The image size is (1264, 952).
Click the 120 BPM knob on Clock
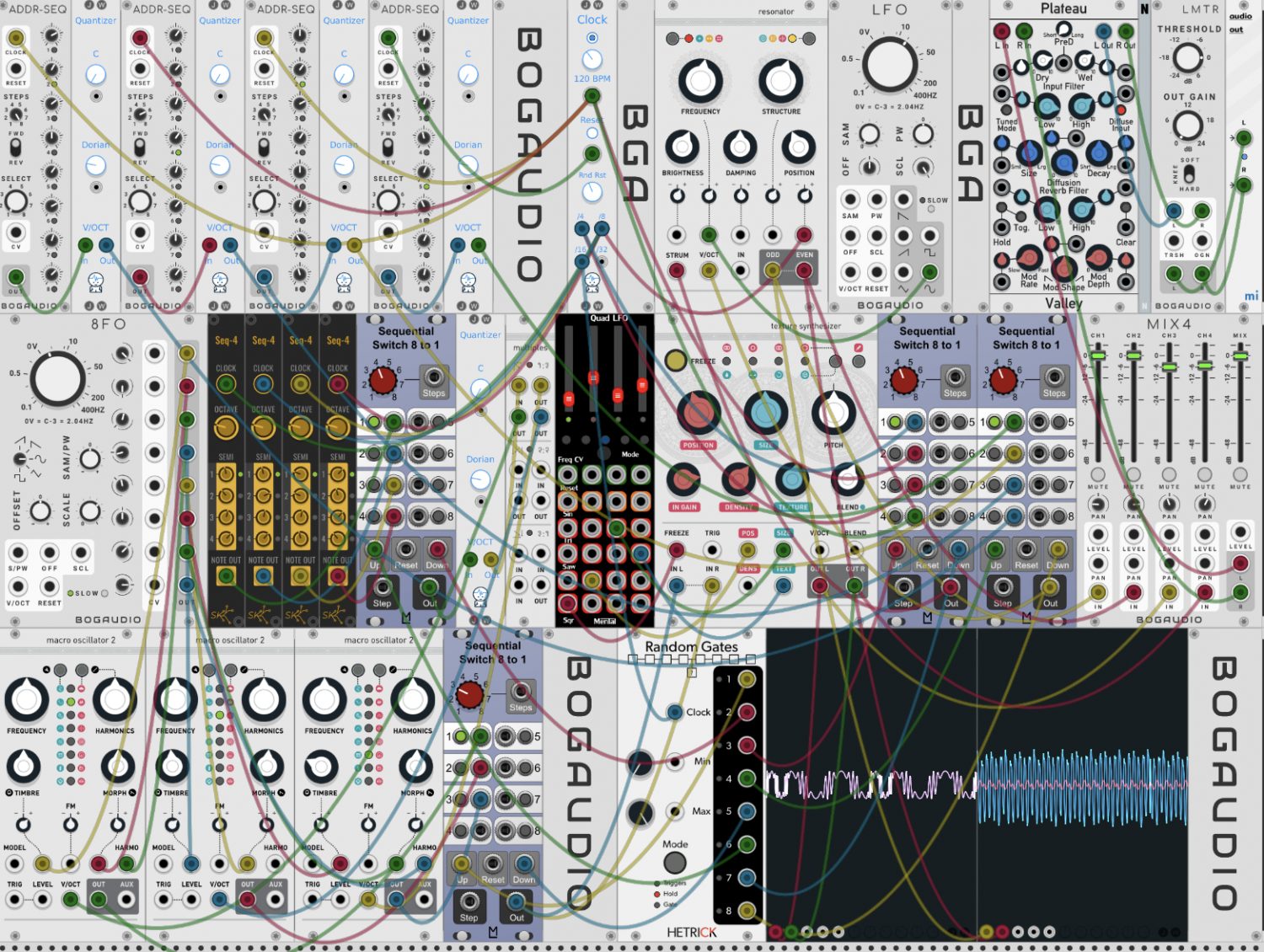592,59
